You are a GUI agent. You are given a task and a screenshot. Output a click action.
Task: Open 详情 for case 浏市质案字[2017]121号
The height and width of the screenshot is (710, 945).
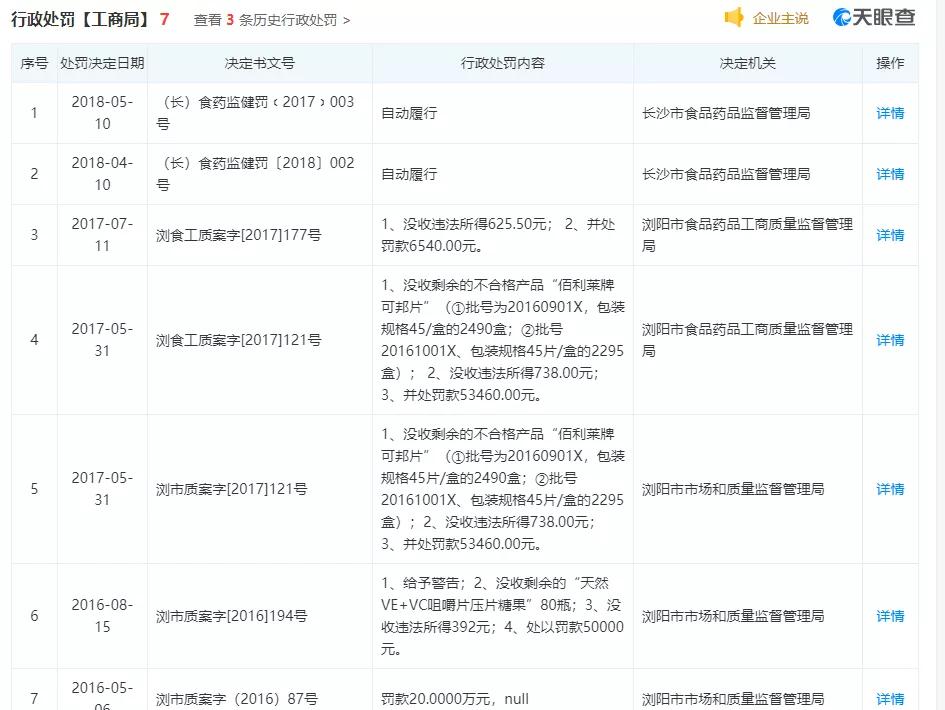(888, 489)
